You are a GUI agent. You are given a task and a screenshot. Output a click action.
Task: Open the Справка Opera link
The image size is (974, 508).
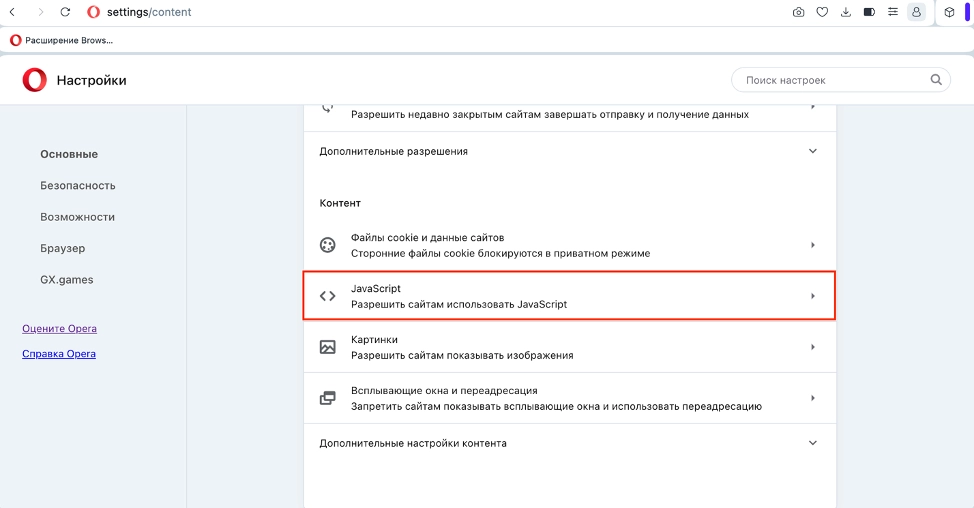click(x=59, y=354)
